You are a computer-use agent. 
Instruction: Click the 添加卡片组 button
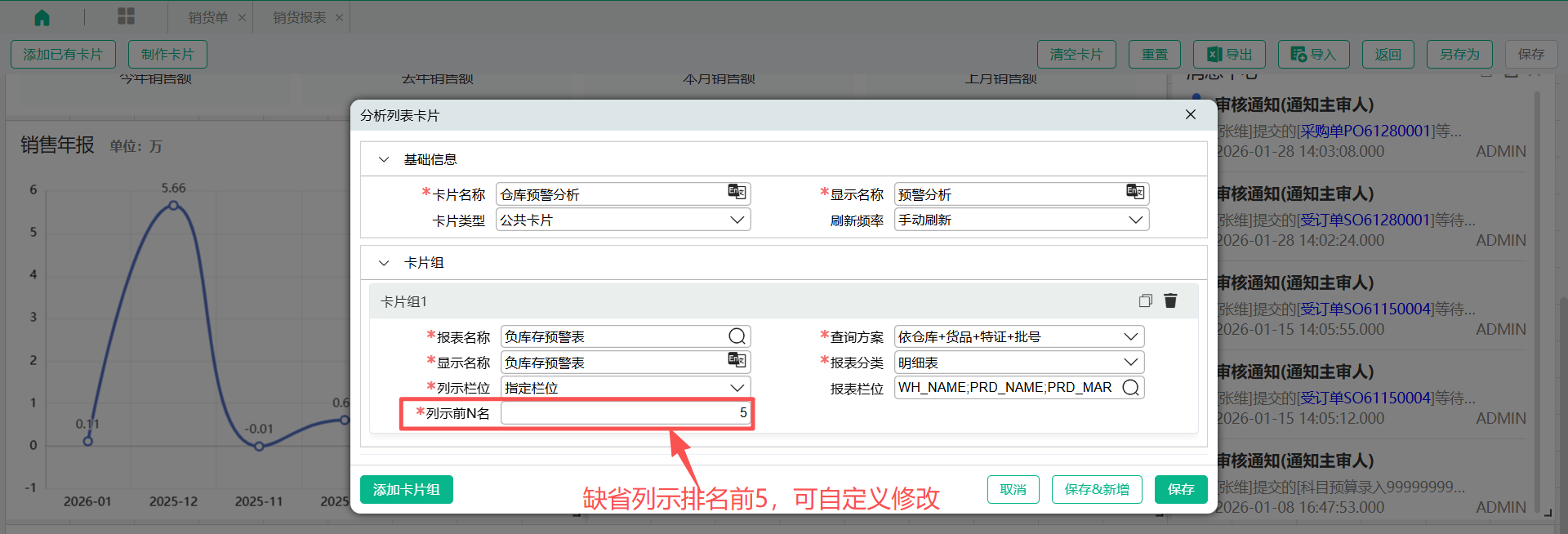pyautogui.click(x=406, y=489)
